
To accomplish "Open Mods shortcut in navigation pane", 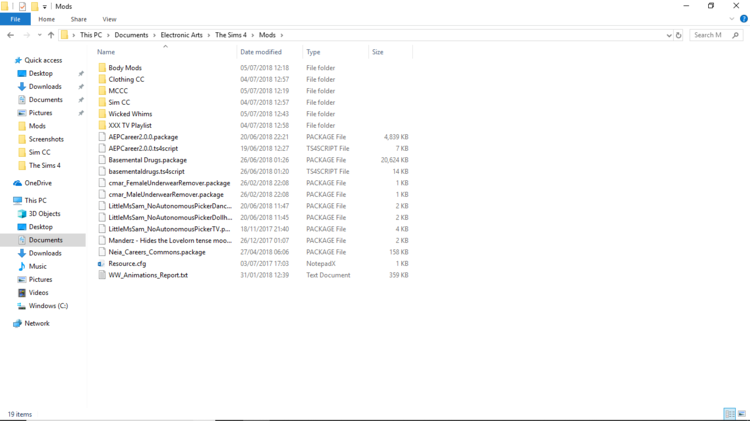I will click(37, 126).
